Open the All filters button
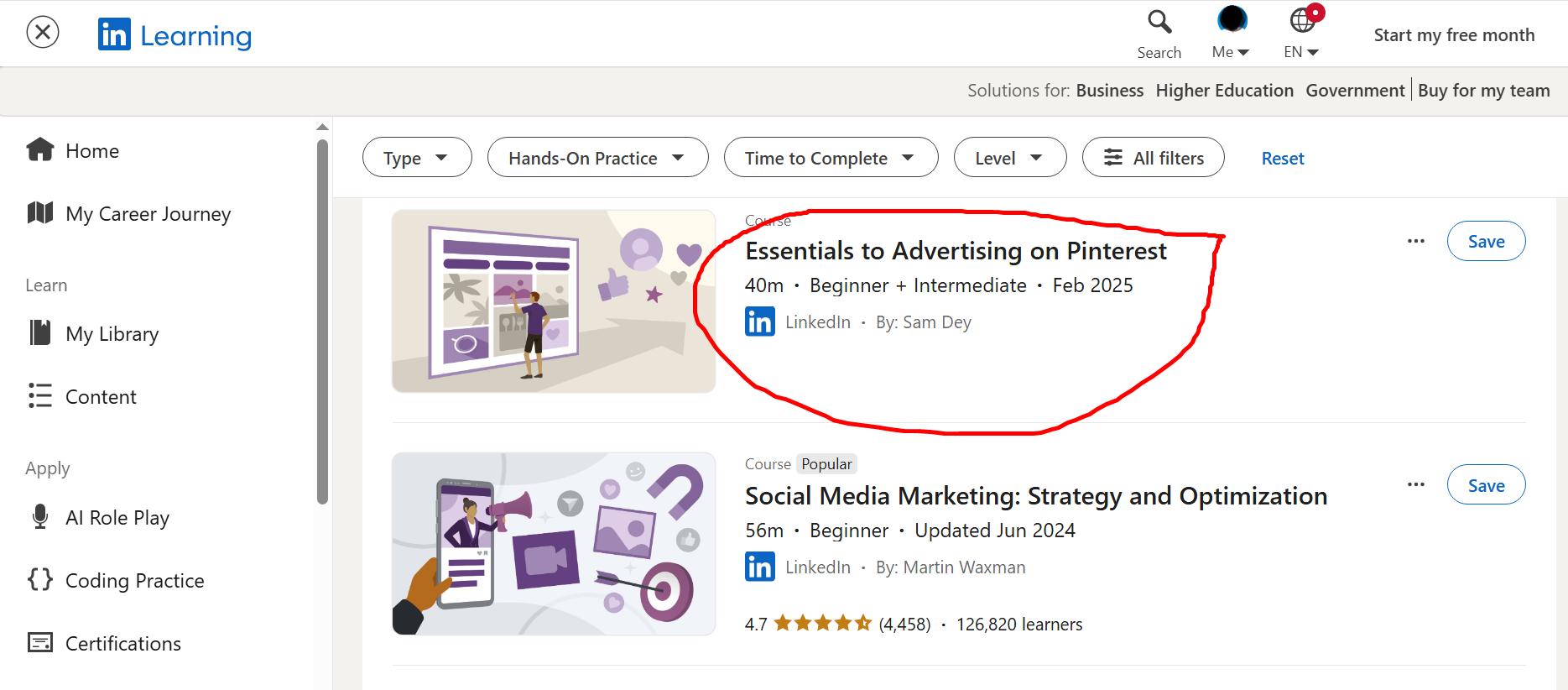The width and height of the screenshot is (1568, 690). tap(1153, 158)
